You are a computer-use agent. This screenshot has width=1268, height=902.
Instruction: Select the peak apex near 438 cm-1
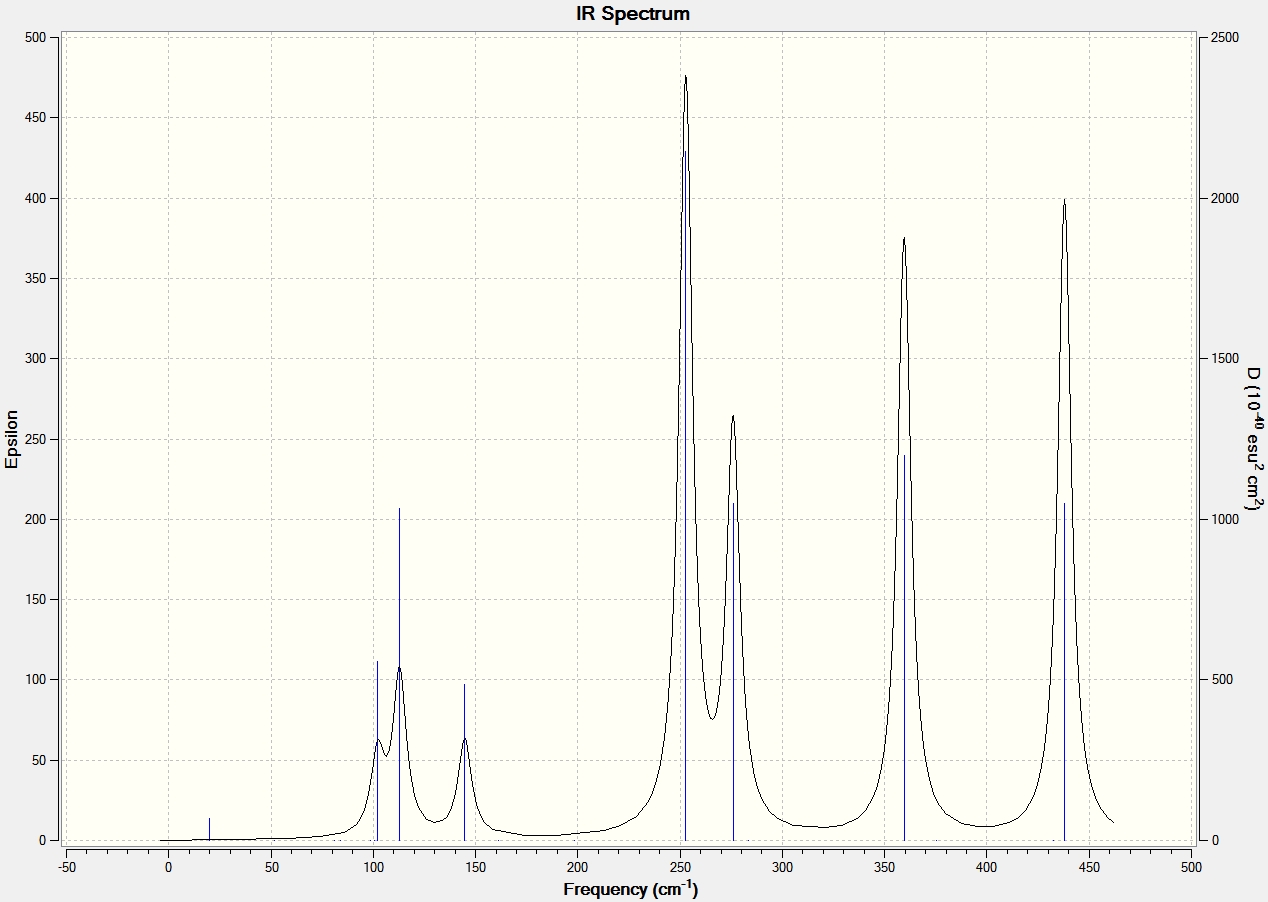click(1064, 199)
